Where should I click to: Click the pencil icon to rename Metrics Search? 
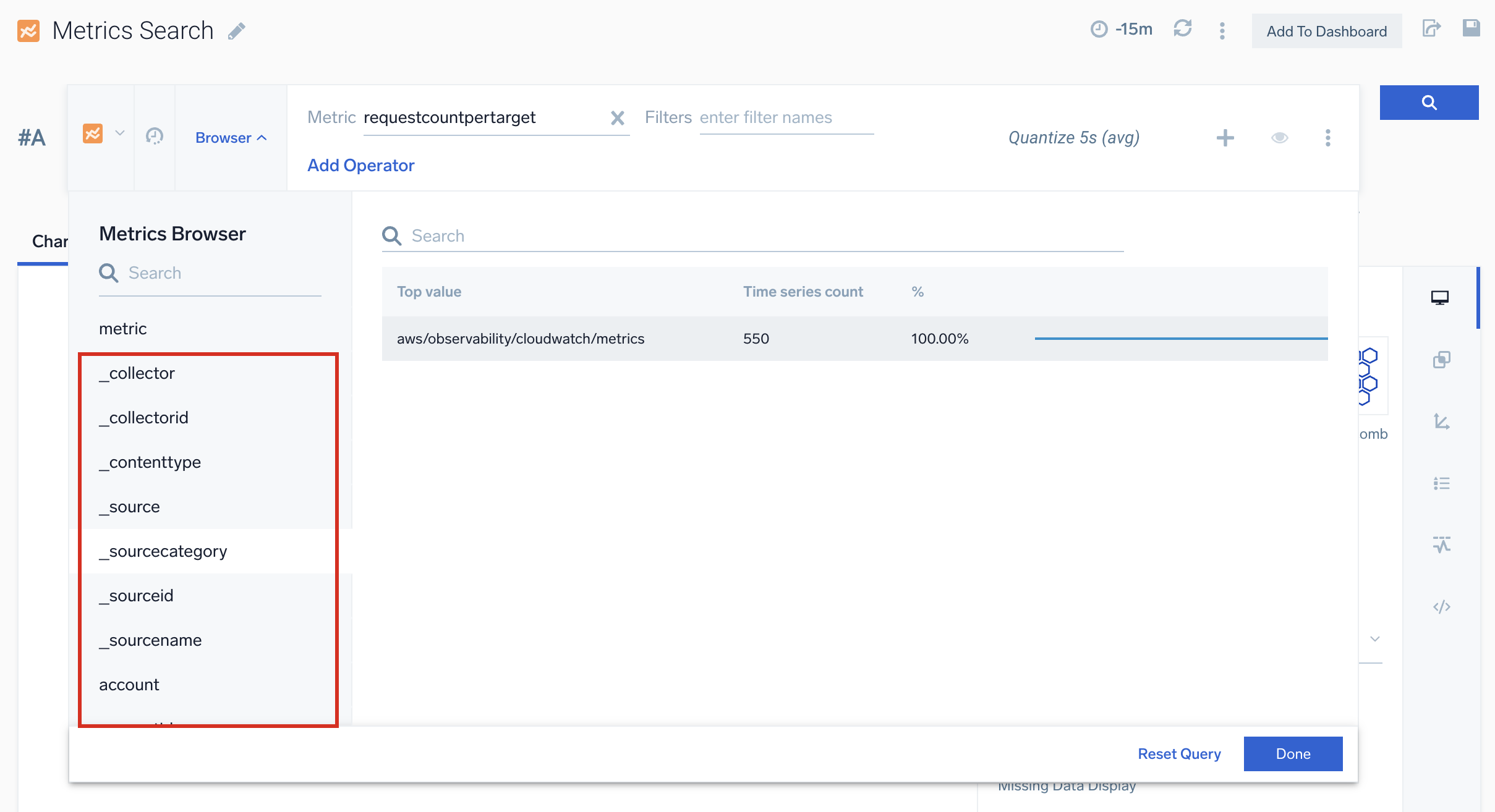click(236, 31)
